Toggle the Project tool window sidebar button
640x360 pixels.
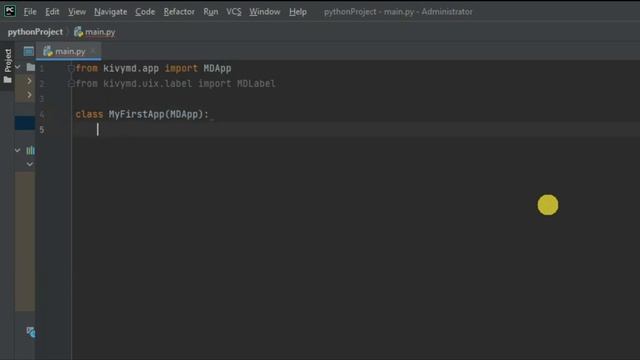pyautogui.click(x=7, y=65)
